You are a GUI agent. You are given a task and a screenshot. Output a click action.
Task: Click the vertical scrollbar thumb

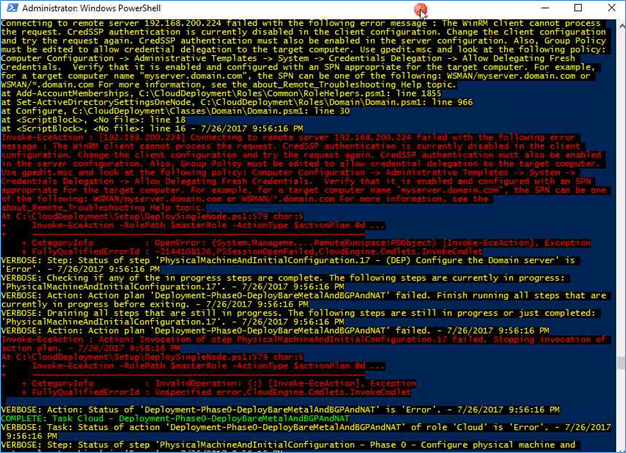621,363
